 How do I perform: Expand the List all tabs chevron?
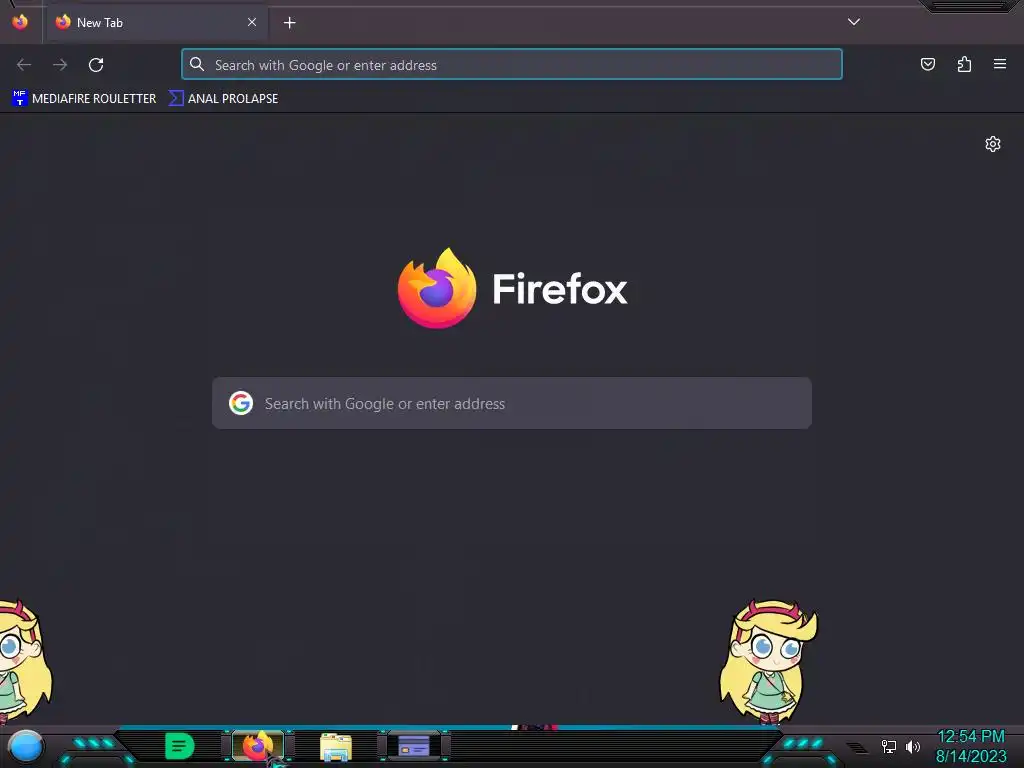pos(854,22)
